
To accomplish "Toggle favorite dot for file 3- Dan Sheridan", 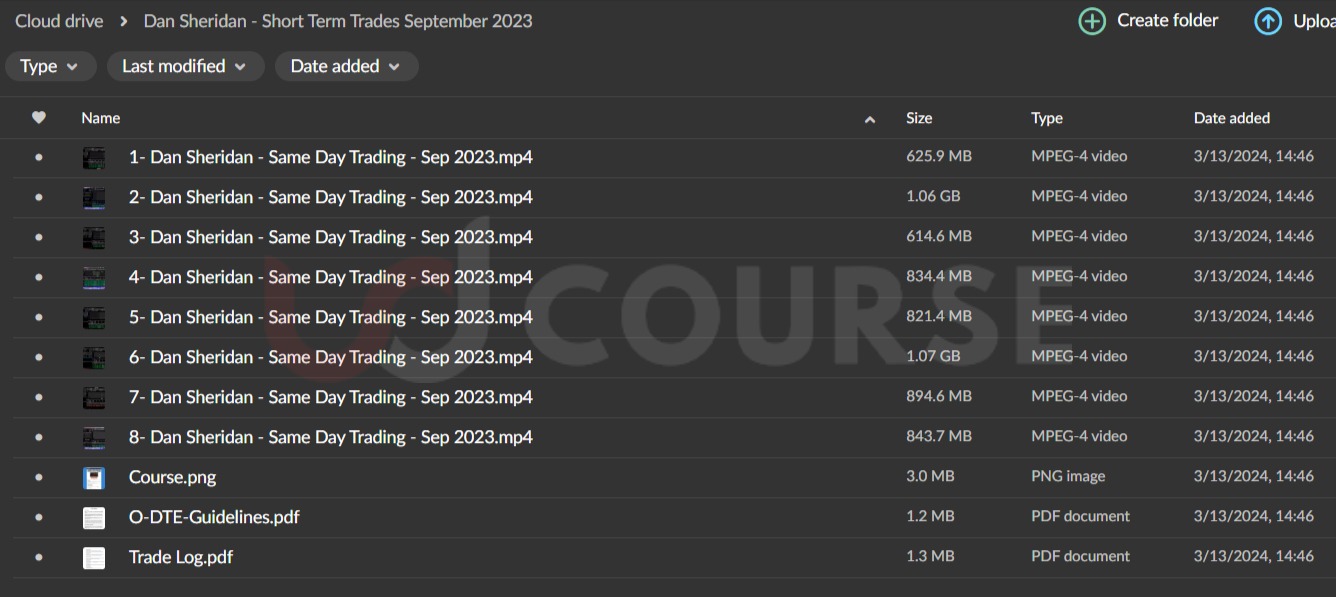I will pyautogui.click(x=39, y=237).
